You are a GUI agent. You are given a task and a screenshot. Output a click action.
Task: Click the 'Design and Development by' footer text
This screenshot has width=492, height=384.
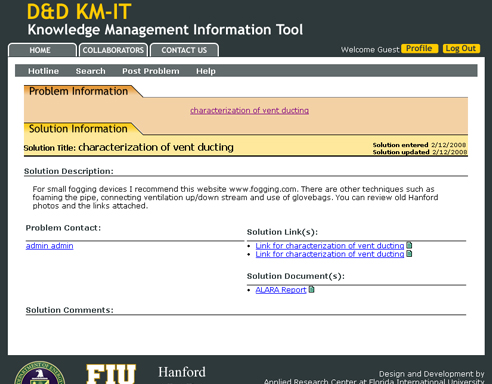pyautogui.click(x=431, y=374)
